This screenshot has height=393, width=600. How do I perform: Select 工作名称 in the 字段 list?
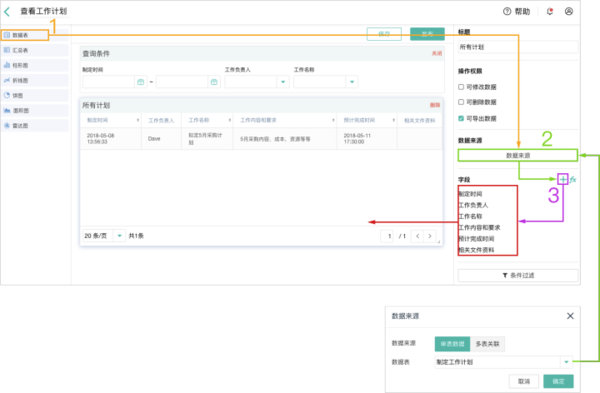pos(470,216)
